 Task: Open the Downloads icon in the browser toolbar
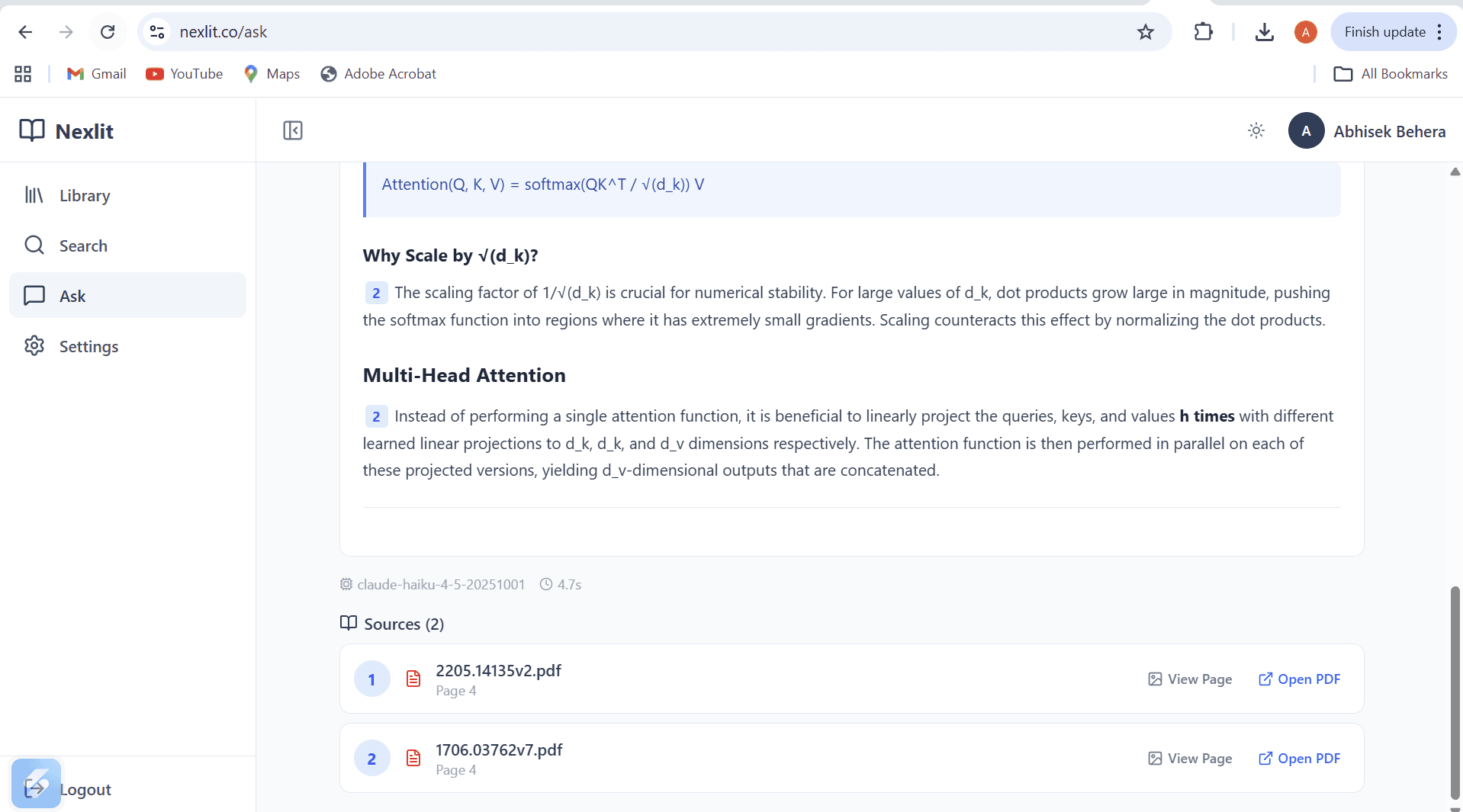click(1265, 32)
